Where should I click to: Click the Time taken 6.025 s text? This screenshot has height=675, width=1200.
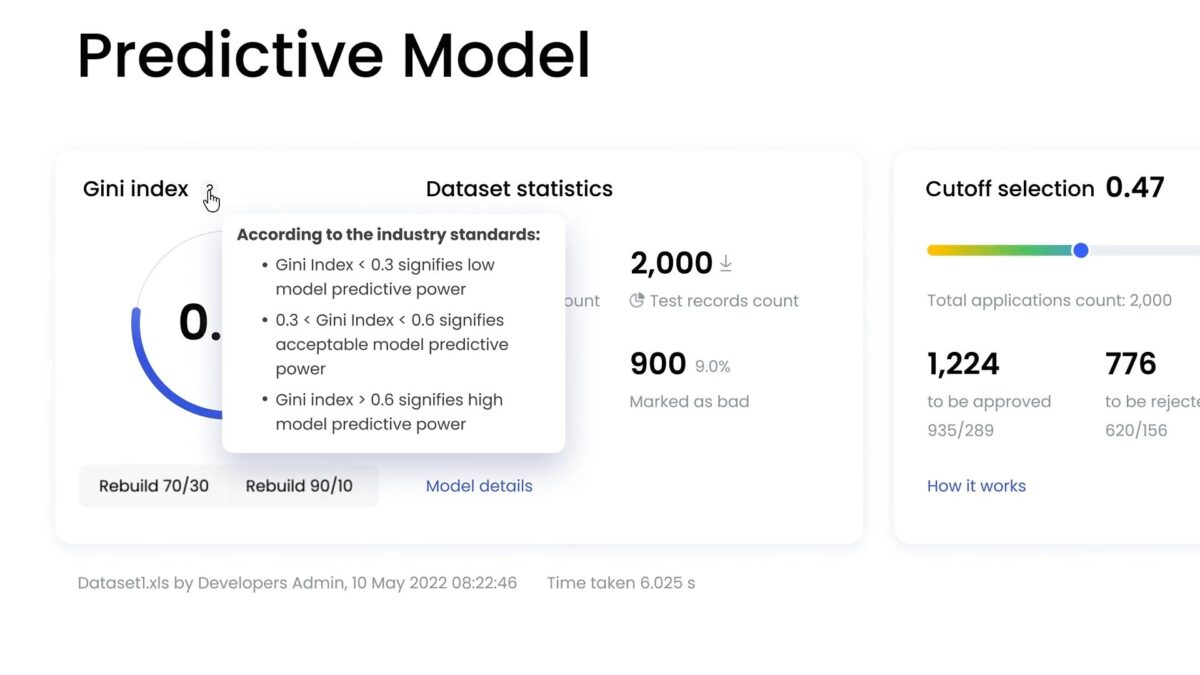coord(621,582)
